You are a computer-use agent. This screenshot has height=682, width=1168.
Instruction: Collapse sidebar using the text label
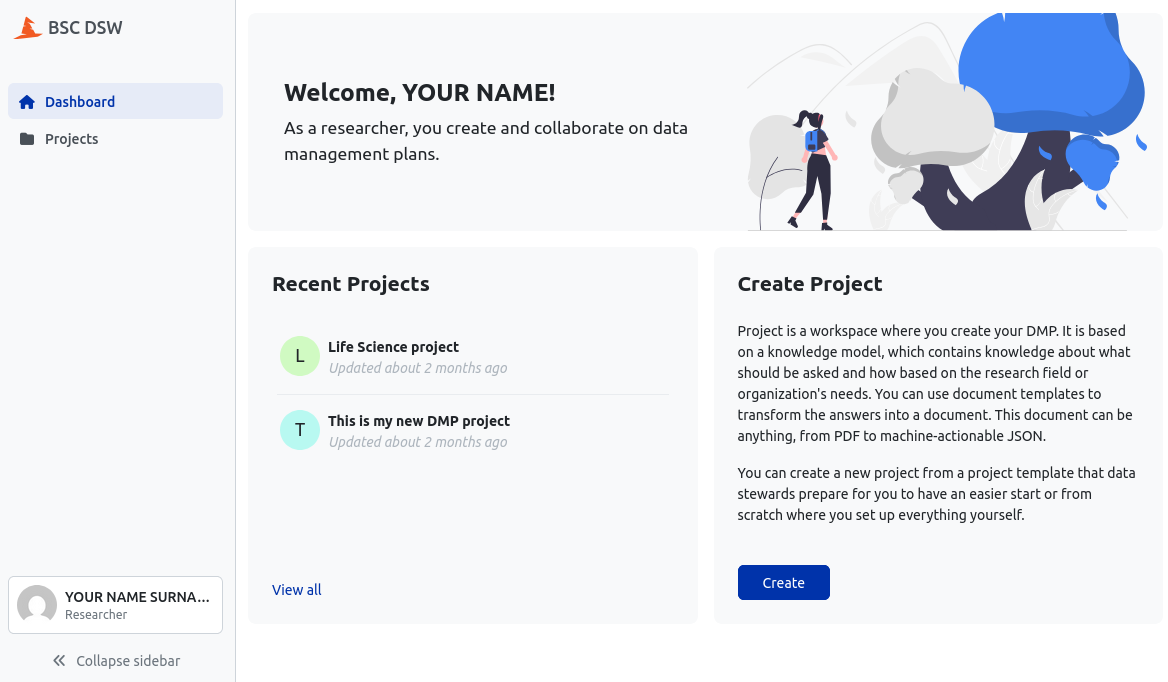pos(128,661)
